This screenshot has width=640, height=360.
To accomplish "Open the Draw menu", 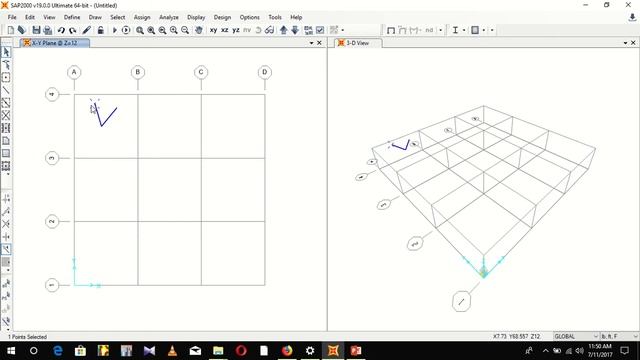I will [x=95, y=18].
